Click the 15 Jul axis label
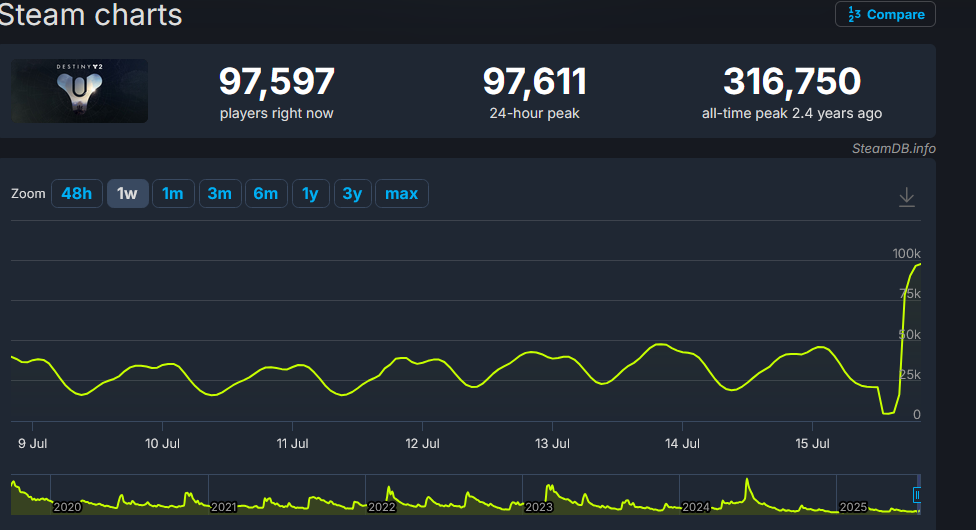This screenshot has height=530, width=976. (x=812, y=443)
